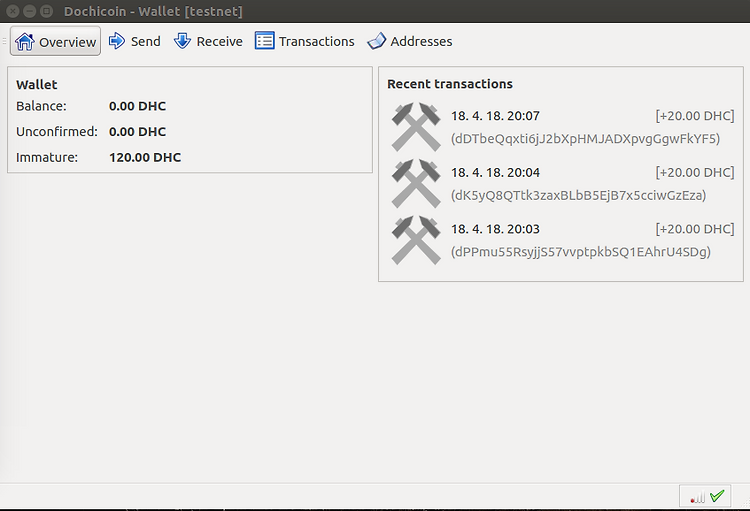Switch to the Send tab
The height and width of the screenshot is (511, 750).
coord(134,41)
